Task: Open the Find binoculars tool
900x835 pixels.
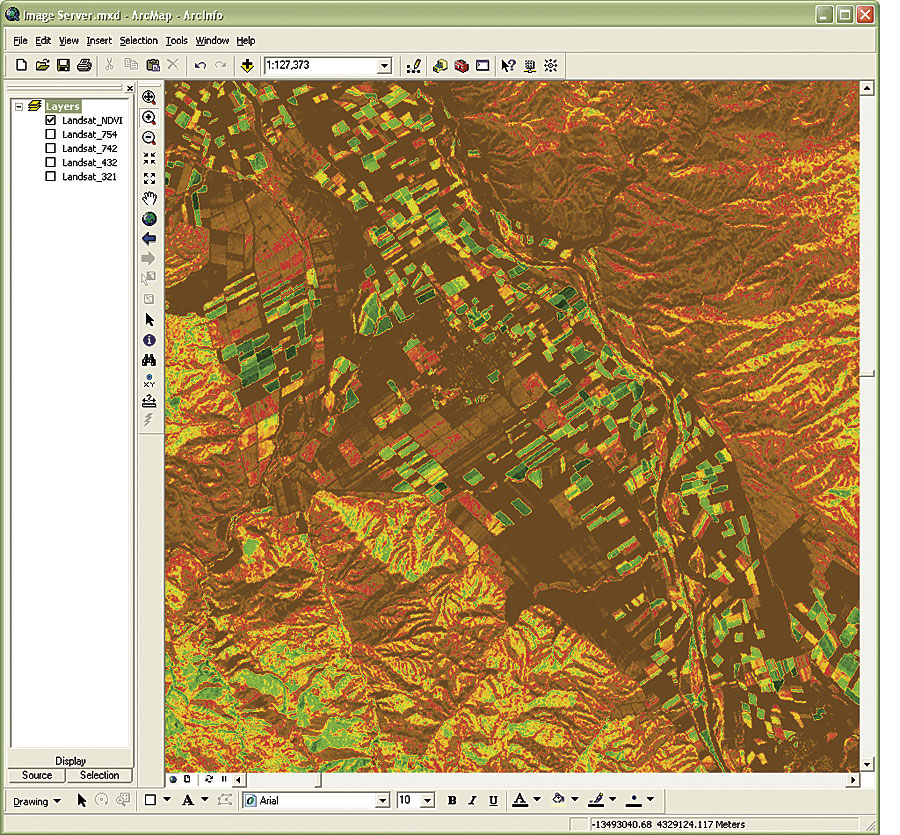Action: (149, 360)
